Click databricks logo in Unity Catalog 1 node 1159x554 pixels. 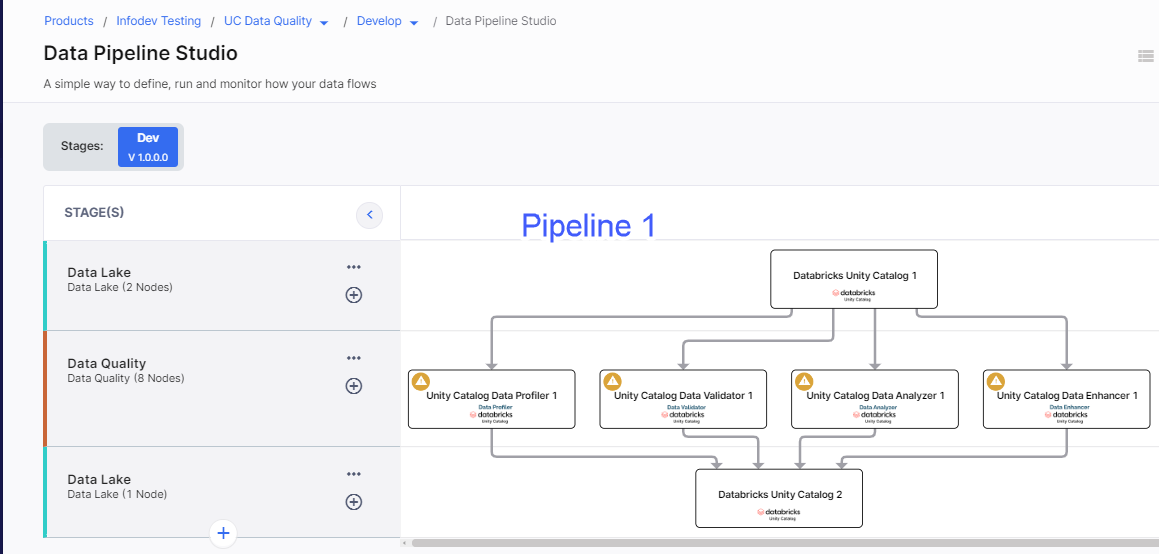[854, 293]
